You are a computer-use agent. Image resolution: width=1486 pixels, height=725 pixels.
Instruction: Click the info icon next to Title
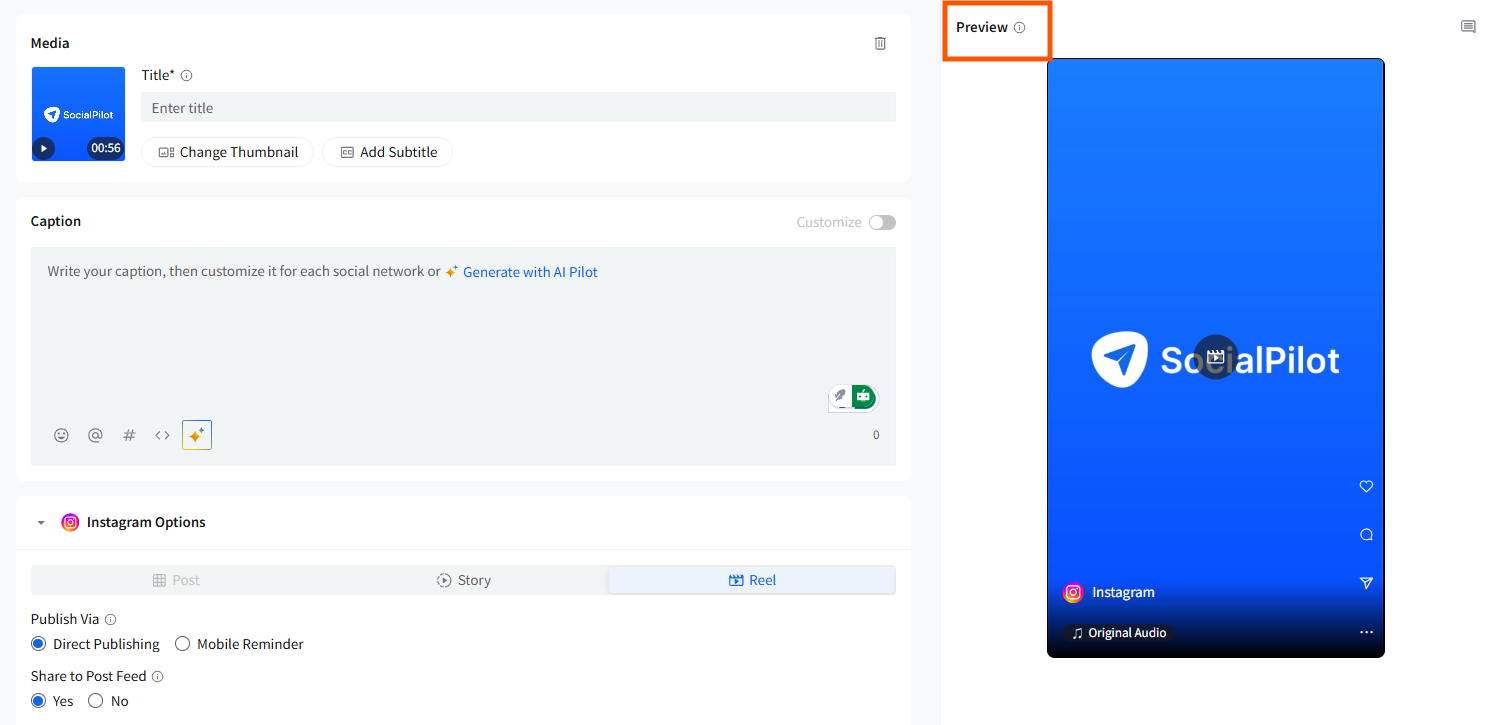(187, 75)
